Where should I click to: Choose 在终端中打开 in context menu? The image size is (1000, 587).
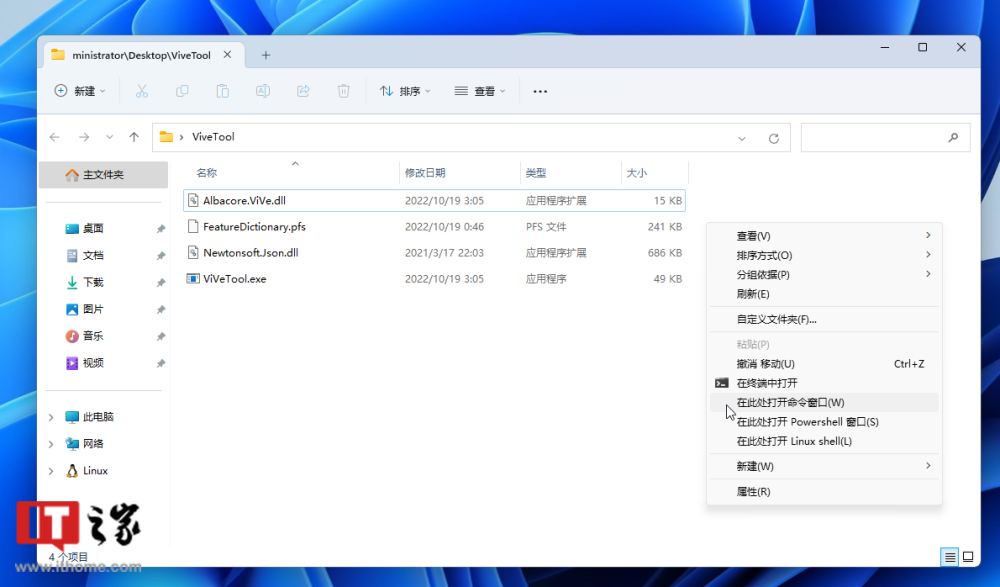click(824, 383)
